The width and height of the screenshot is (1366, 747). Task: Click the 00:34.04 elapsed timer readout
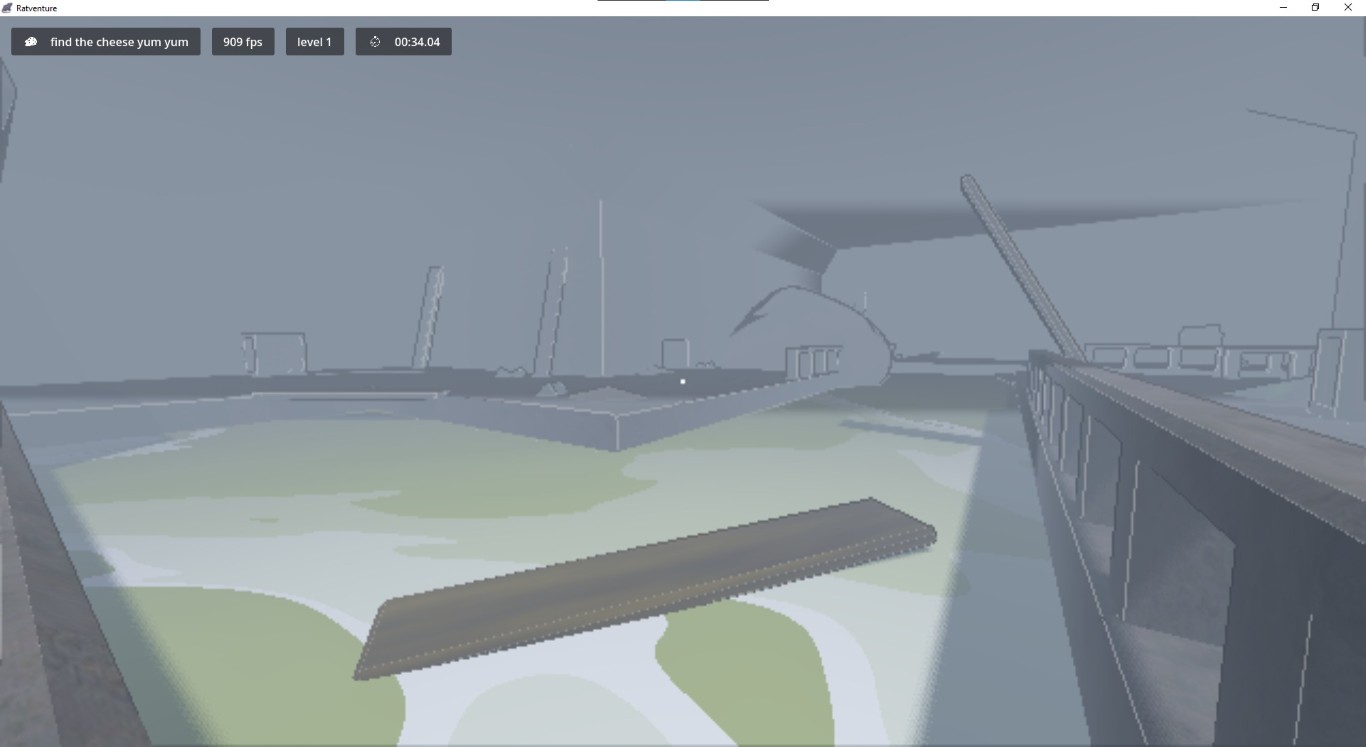[417, 42]
